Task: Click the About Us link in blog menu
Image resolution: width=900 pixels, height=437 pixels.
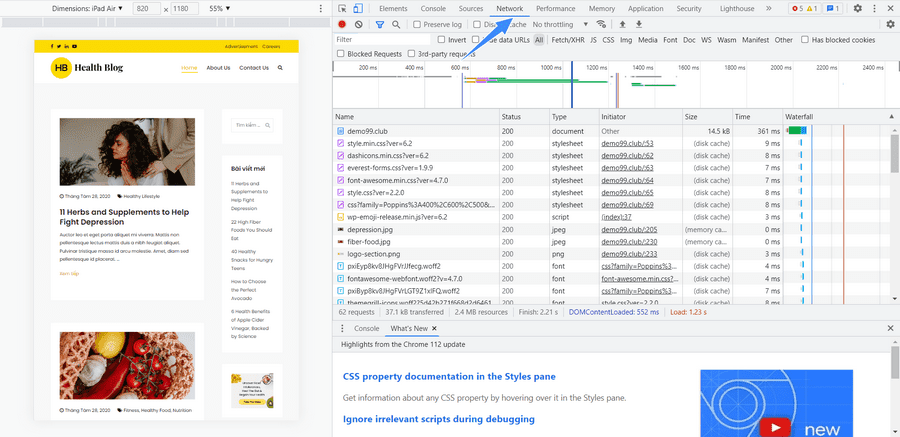Action: tap(218, 68)
